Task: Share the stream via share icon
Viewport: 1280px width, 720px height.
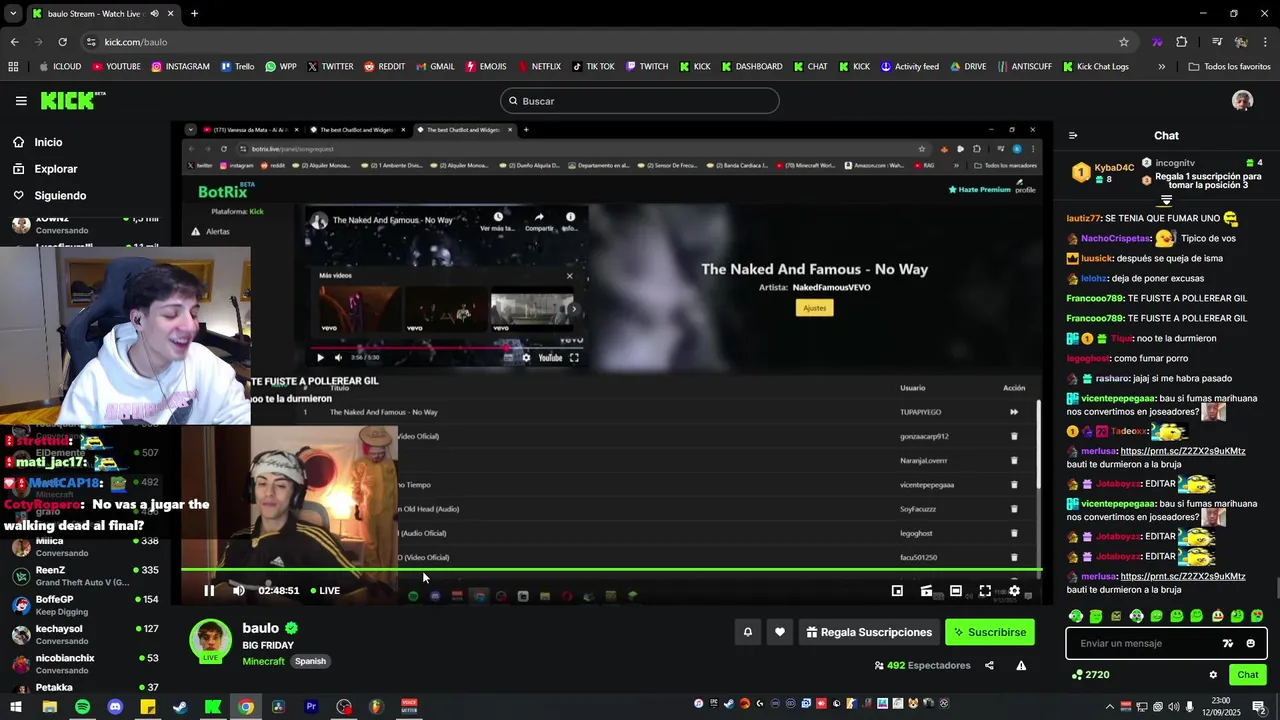Action: tap(989, 665)
